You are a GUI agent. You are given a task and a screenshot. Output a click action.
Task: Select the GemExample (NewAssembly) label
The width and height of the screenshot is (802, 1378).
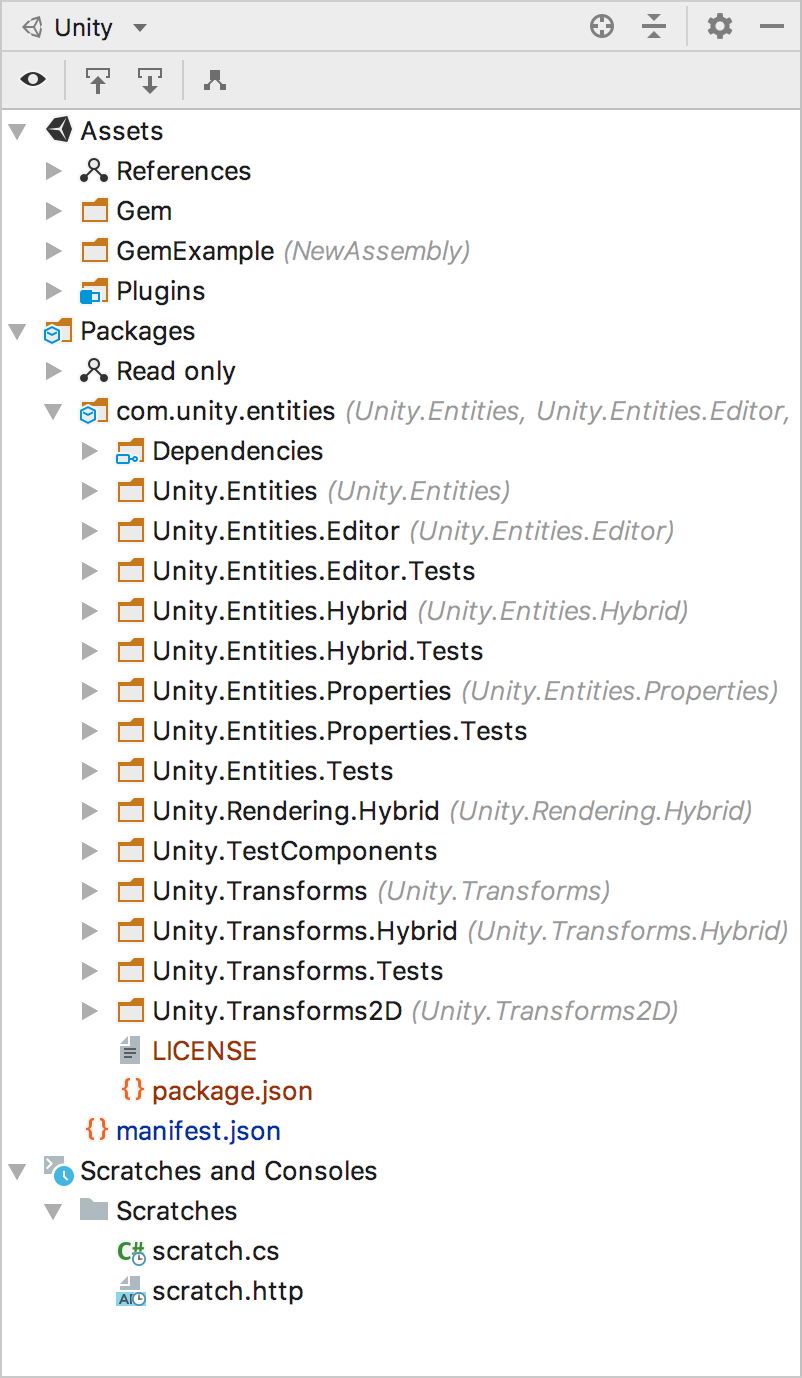(x=293, y=251)
